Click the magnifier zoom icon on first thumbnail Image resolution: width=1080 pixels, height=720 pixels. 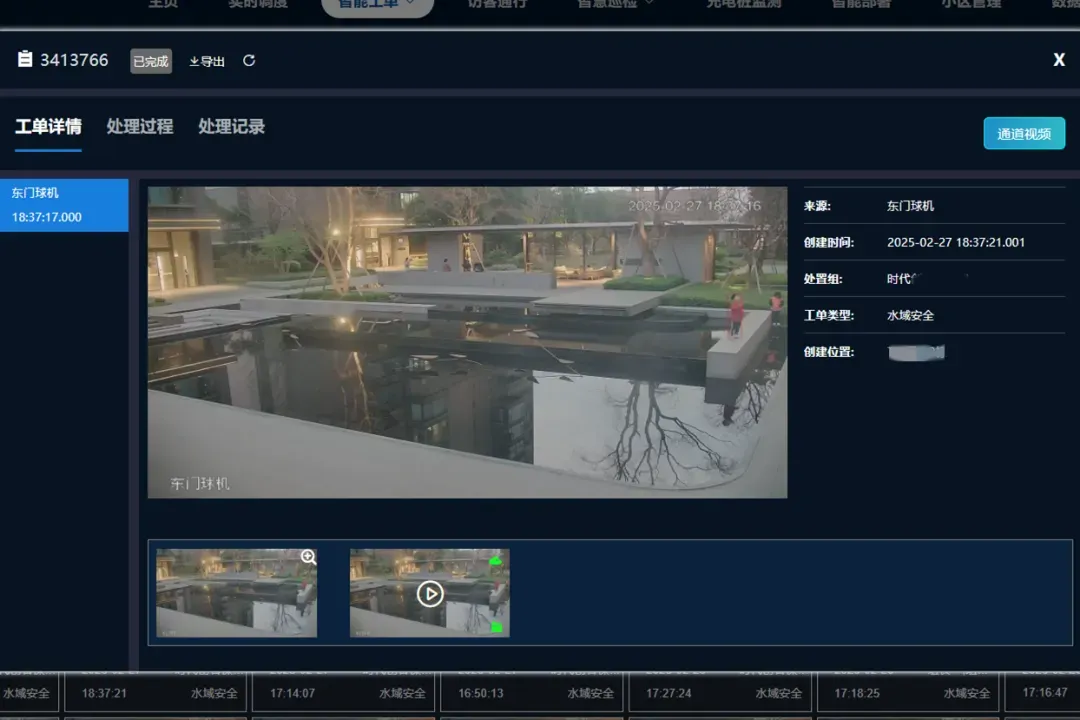click(308, 558)
